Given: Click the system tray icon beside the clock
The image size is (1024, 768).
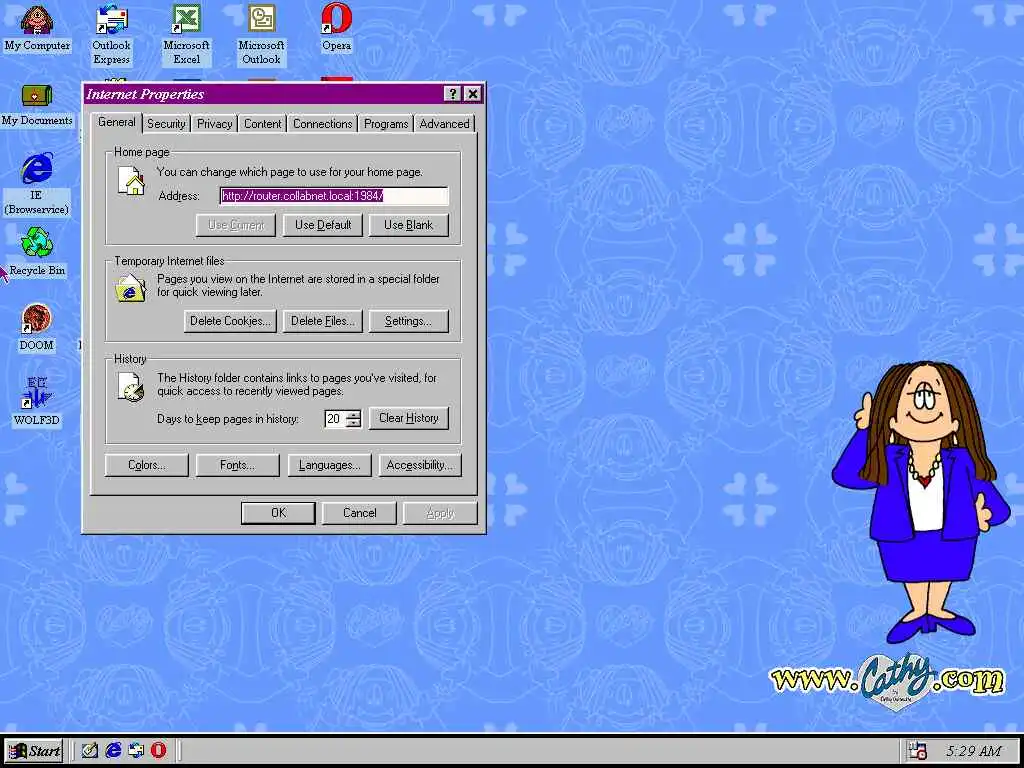Looking at the screenshot, I should point(918,751).
